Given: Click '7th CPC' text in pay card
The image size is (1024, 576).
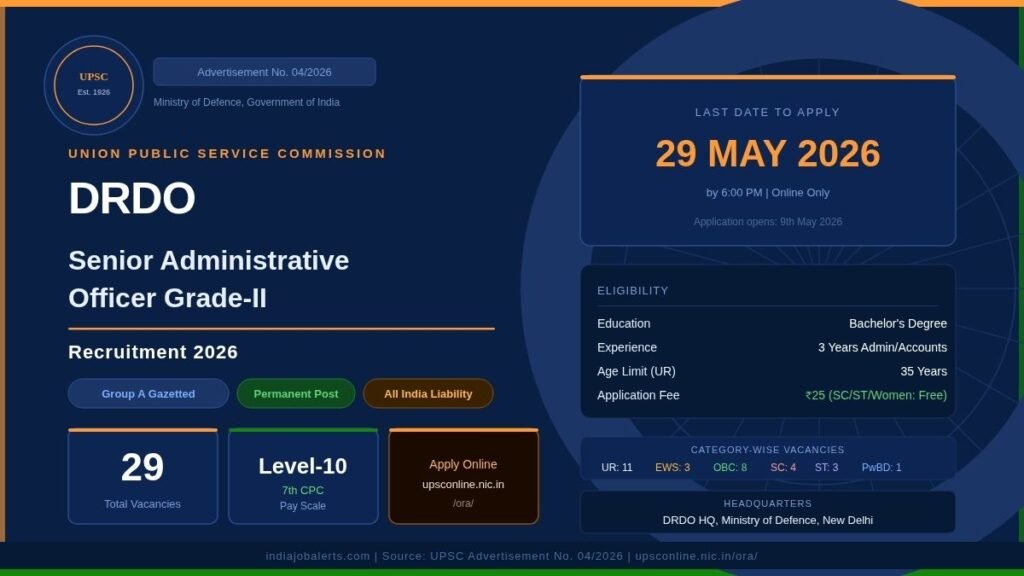Looking at the screenshot, I should point(302,490).
